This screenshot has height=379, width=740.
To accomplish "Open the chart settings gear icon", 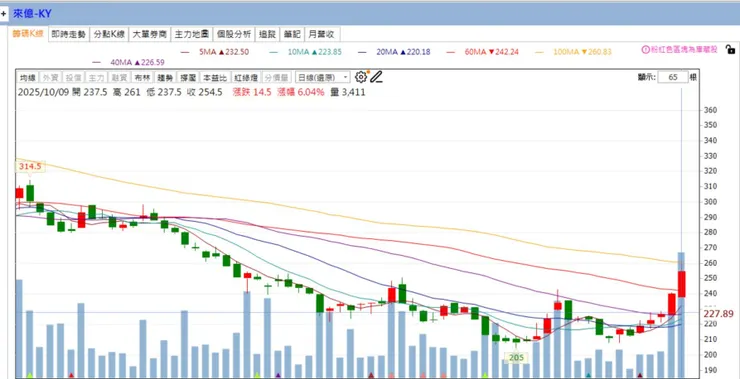I will pos(361,77).
